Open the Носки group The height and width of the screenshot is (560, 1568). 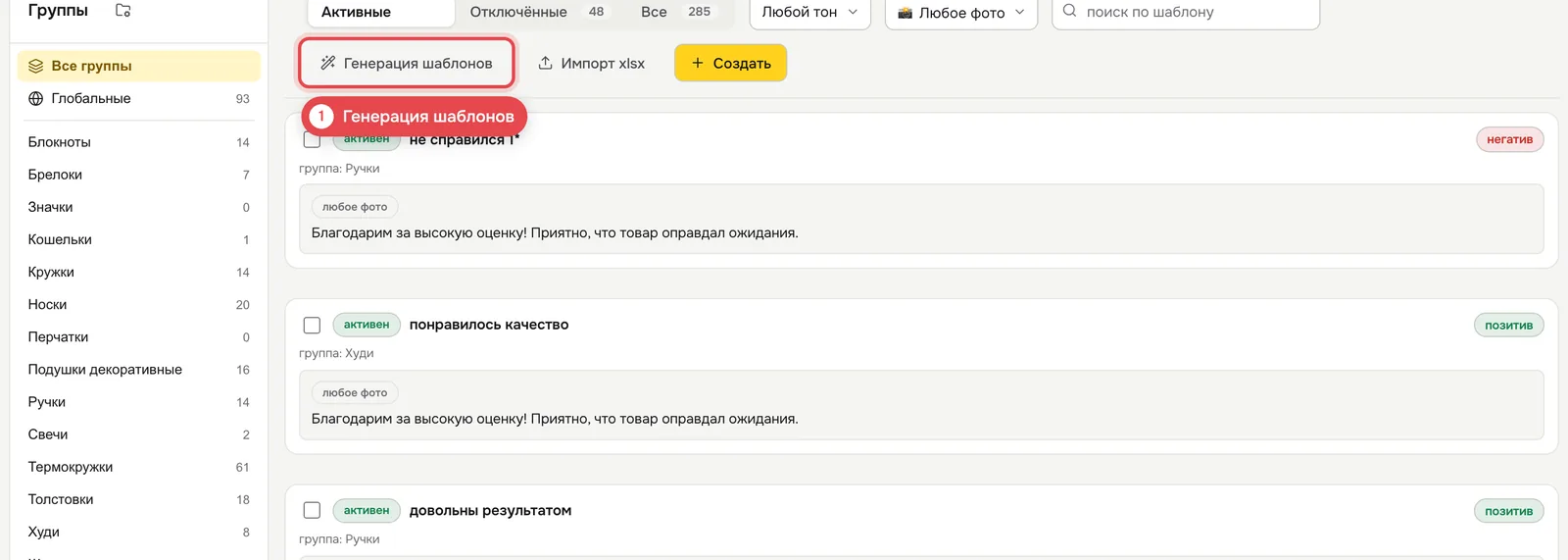coord(139,304)
